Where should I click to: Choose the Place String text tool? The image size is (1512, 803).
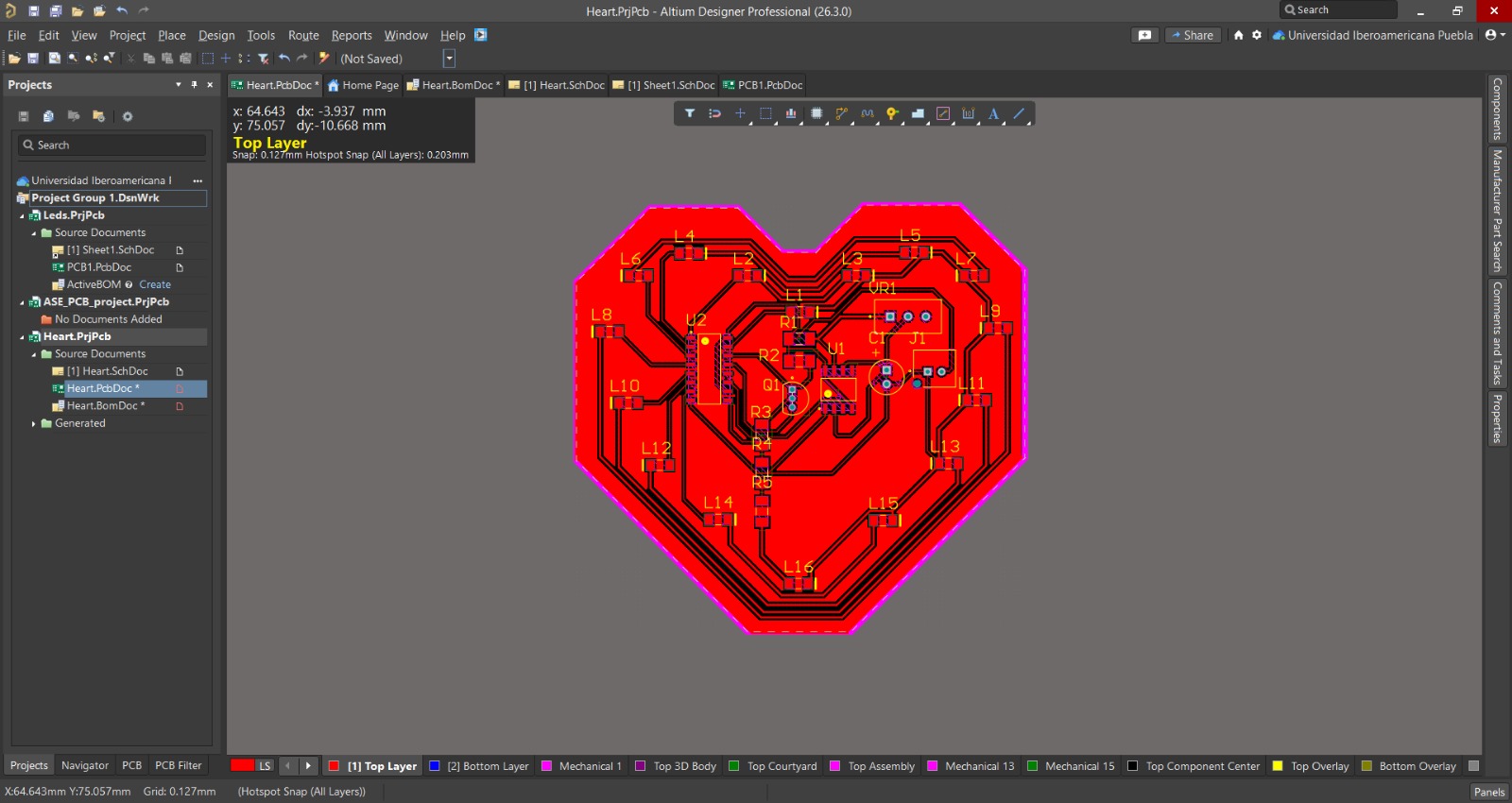(x=993, y=113)
